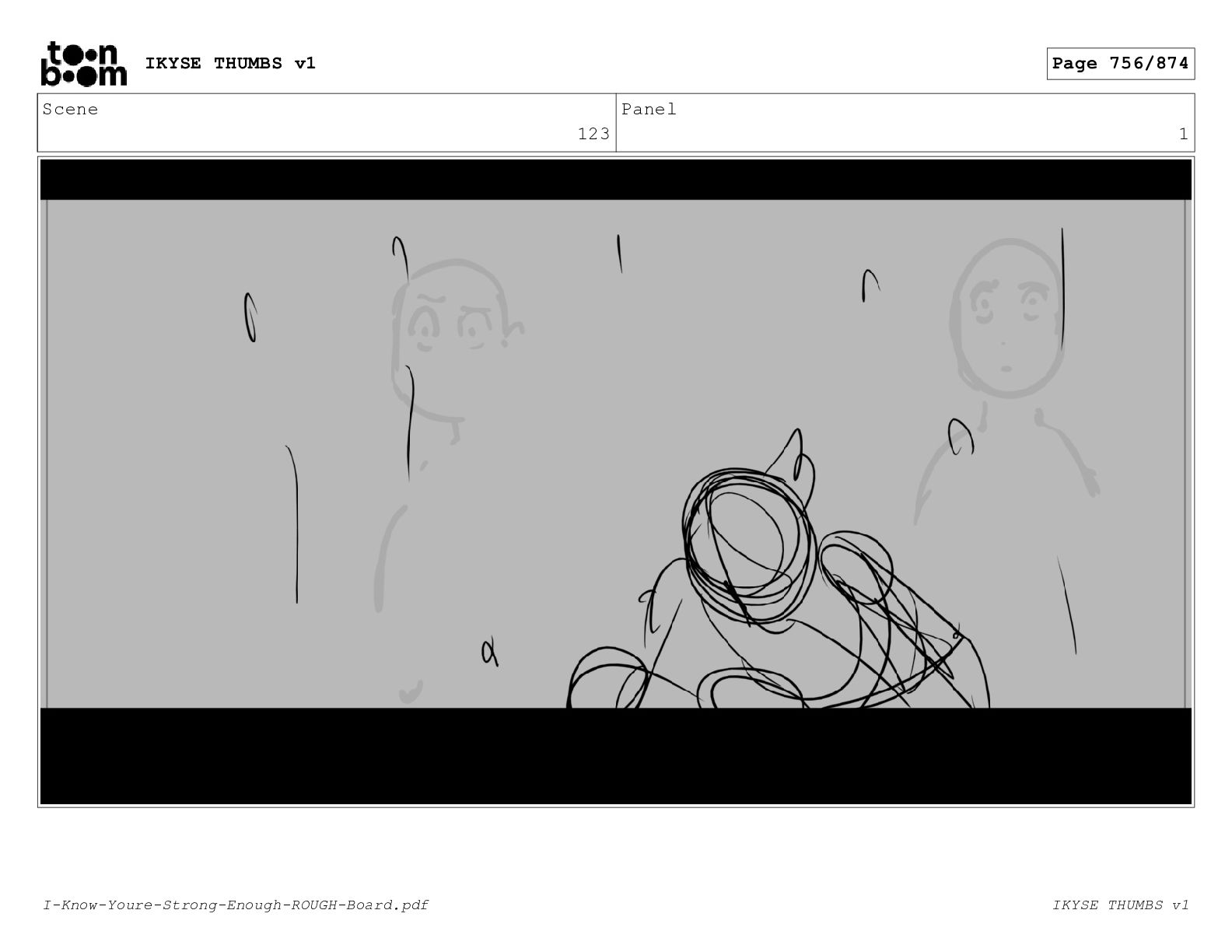The height and width of the screenshot is (952, 1232).
Task: Click the Toon Boom logo
Action: (83, 64)
